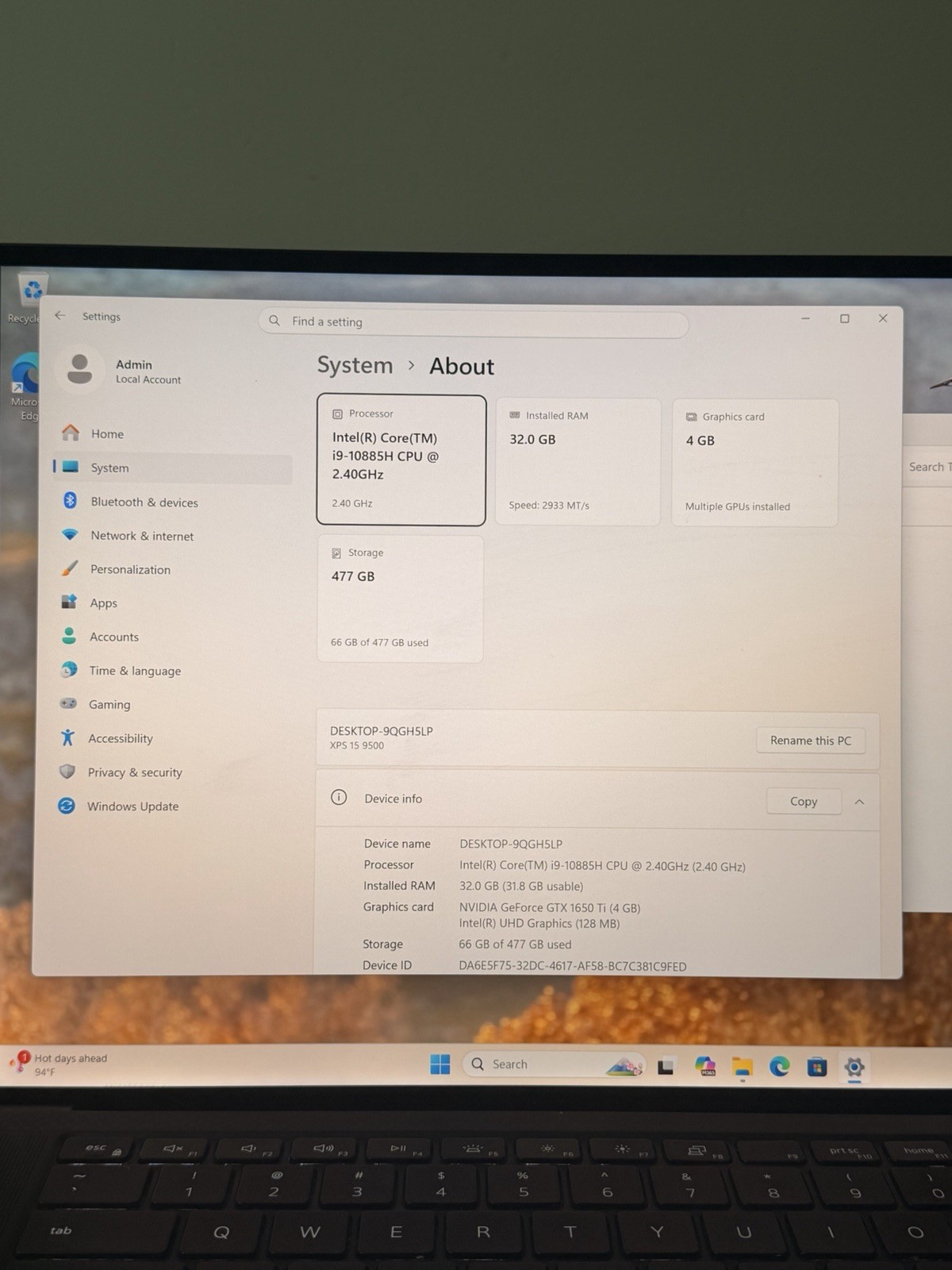Open the Copilot taskbar icon
The image size is (952, 1270).
click(x=705, y=1066)
